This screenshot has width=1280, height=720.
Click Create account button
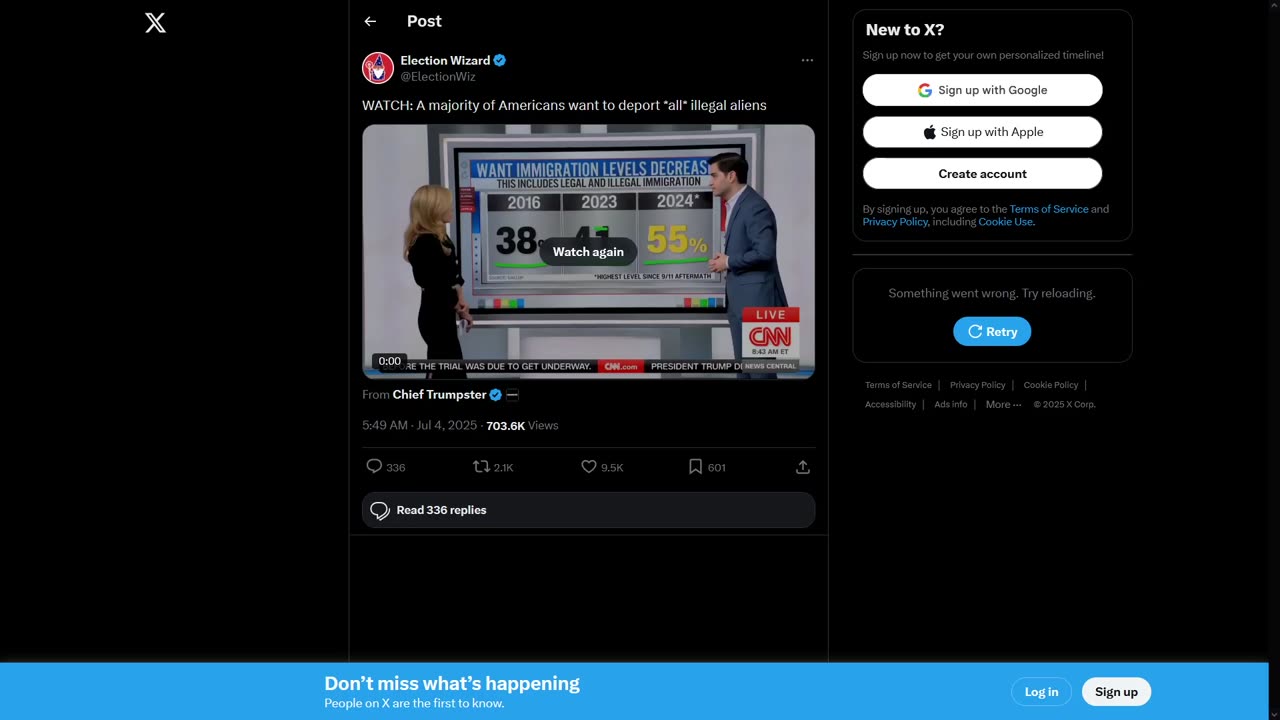(x=982, y=174)
